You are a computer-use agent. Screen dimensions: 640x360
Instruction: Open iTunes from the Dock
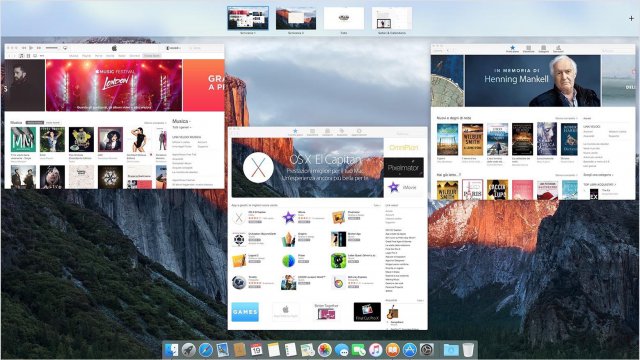[376, 350]
